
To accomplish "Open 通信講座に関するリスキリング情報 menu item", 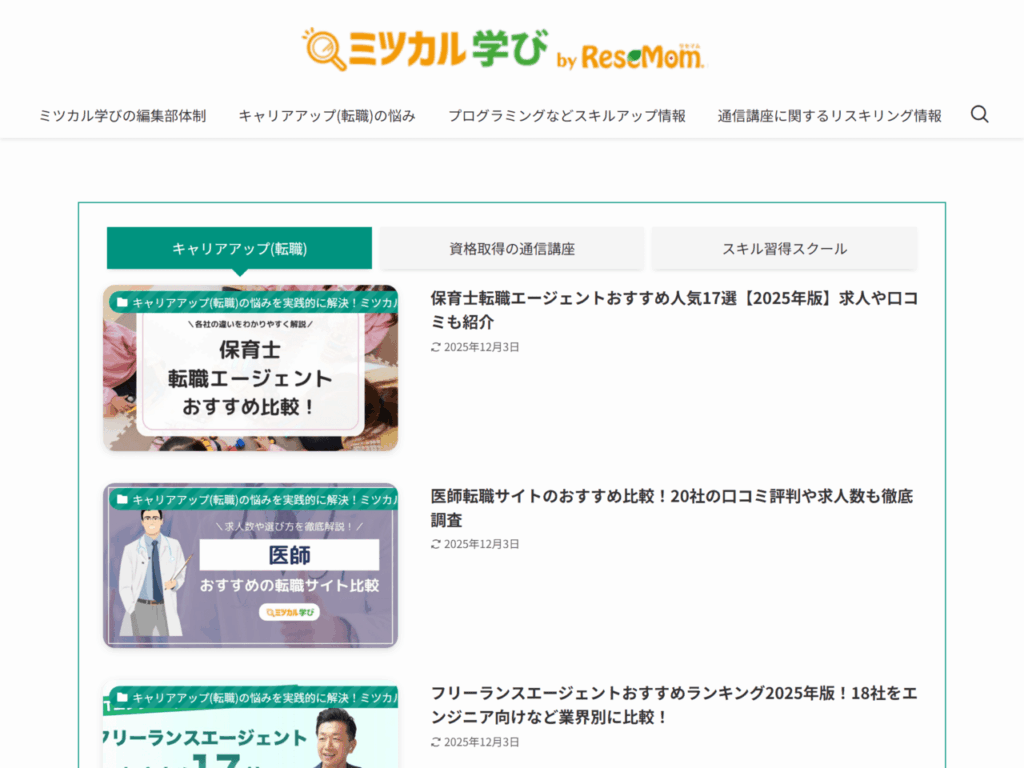I will point(829,115).
